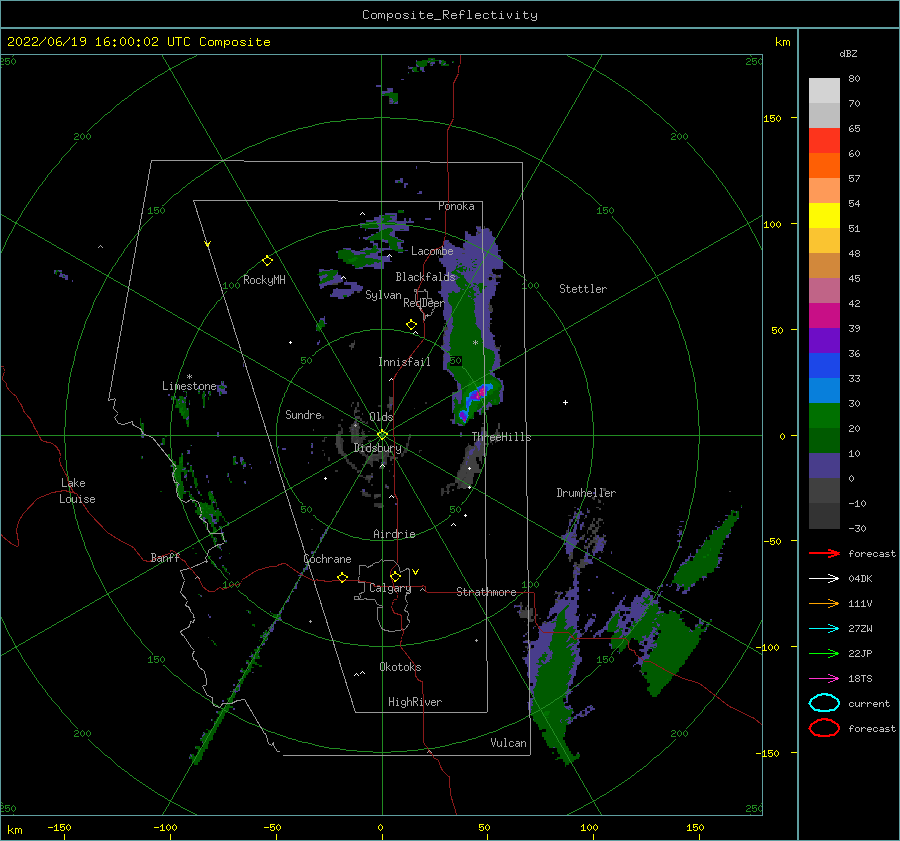The image size is (900, 841).
Task: Select the yellow 54-51 dBZ color band
Action: click(x=824, y=216)
